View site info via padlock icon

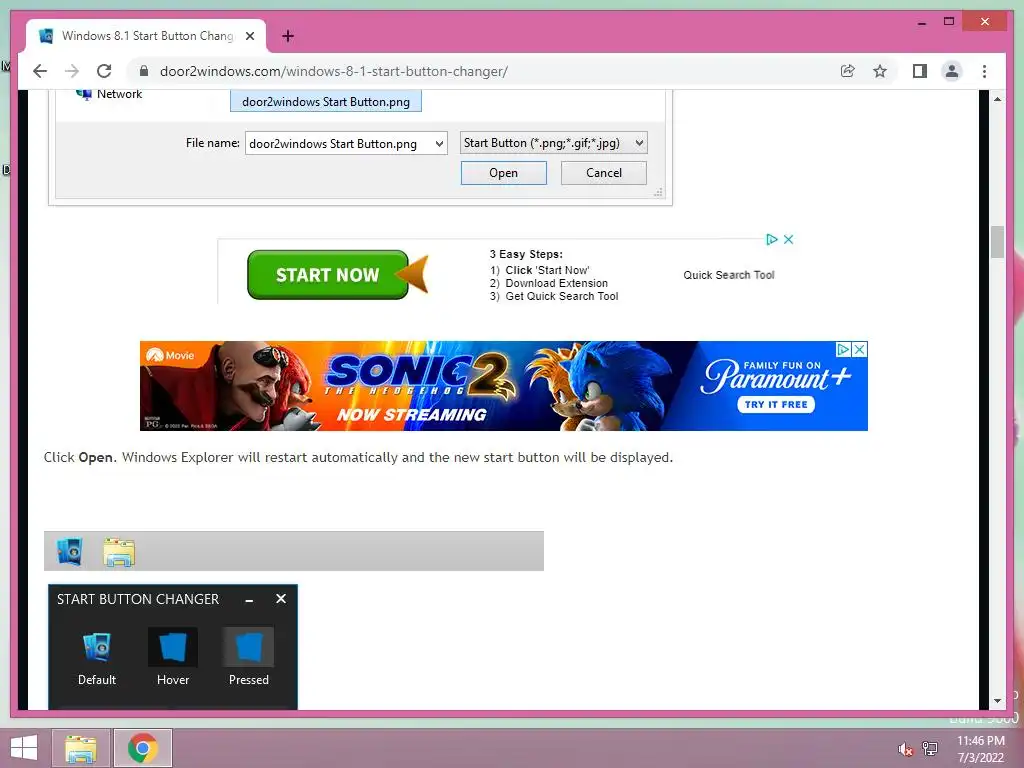pyautogui.click(x=144, y=71)
